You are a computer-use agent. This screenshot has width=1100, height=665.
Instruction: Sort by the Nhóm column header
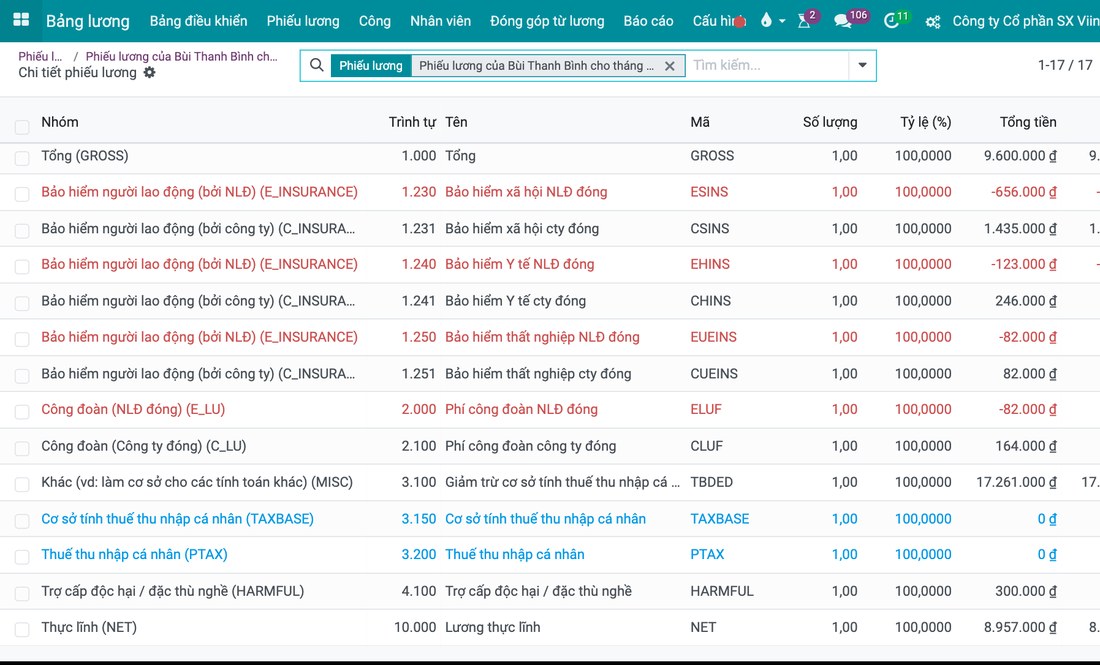point(60,122)
